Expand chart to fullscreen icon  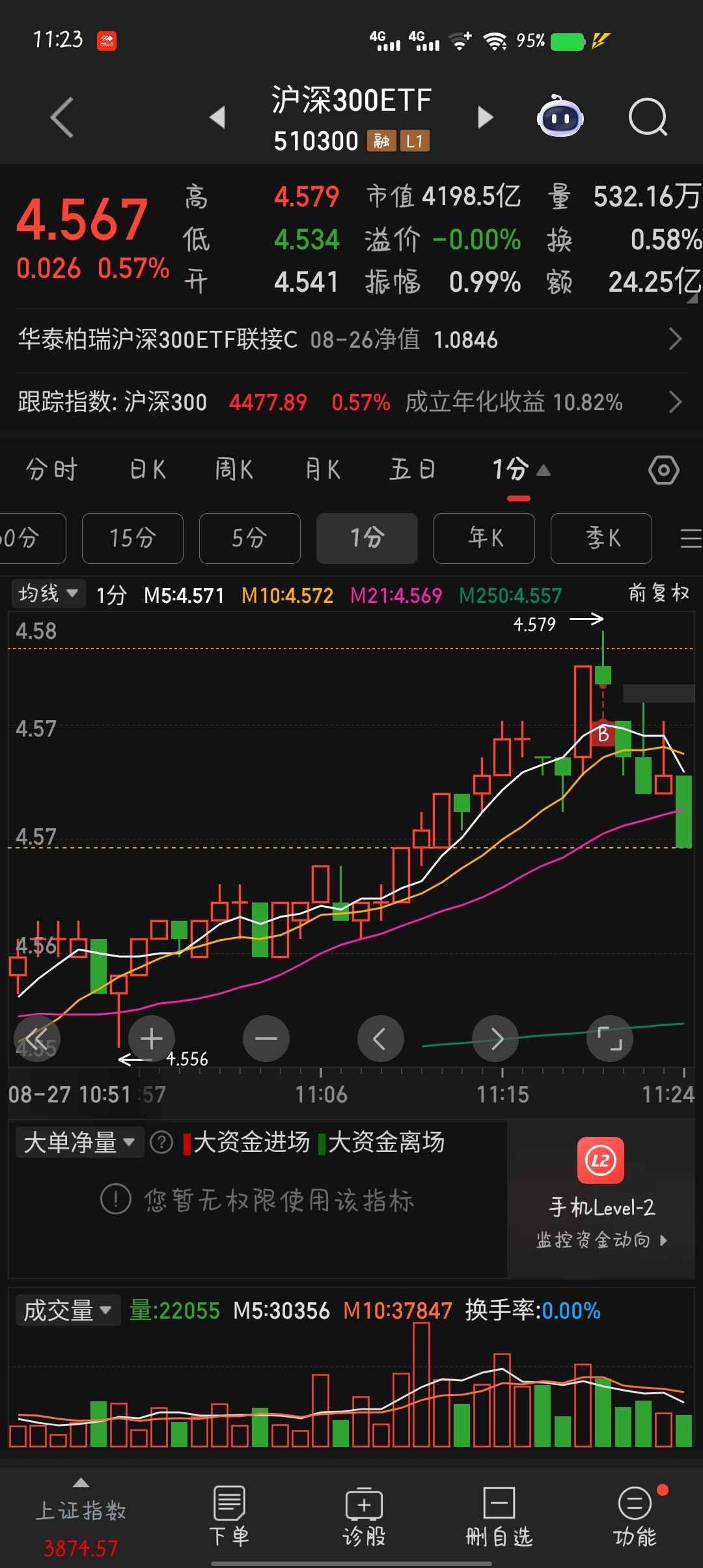tap(610, 1038)
